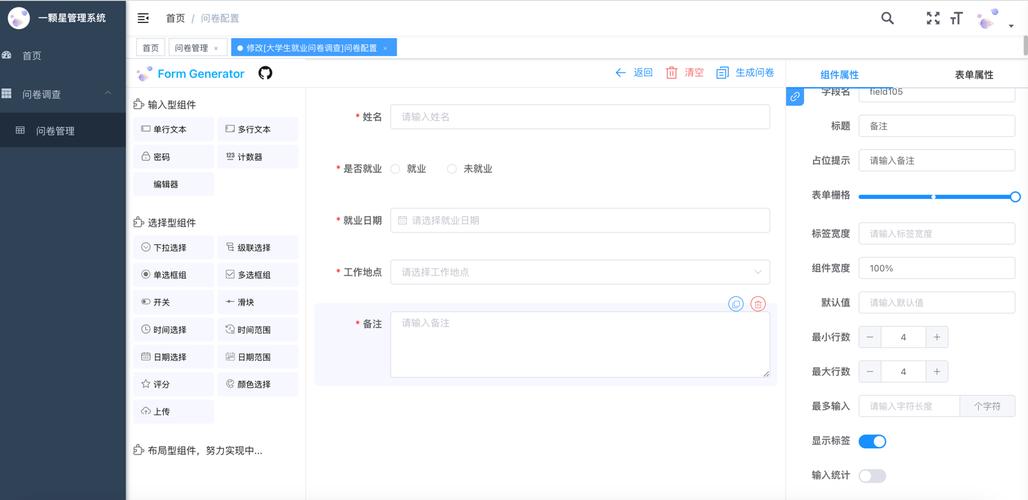Increase 最小行数 with plus button

click(937, 337)
